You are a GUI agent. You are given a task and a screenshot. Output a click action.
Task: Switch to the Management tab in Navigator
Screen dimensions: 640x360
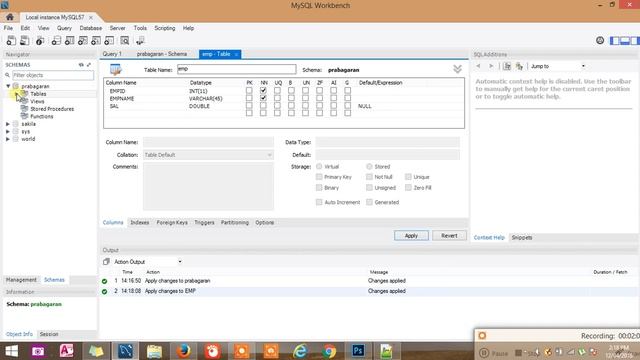(21, 280)
